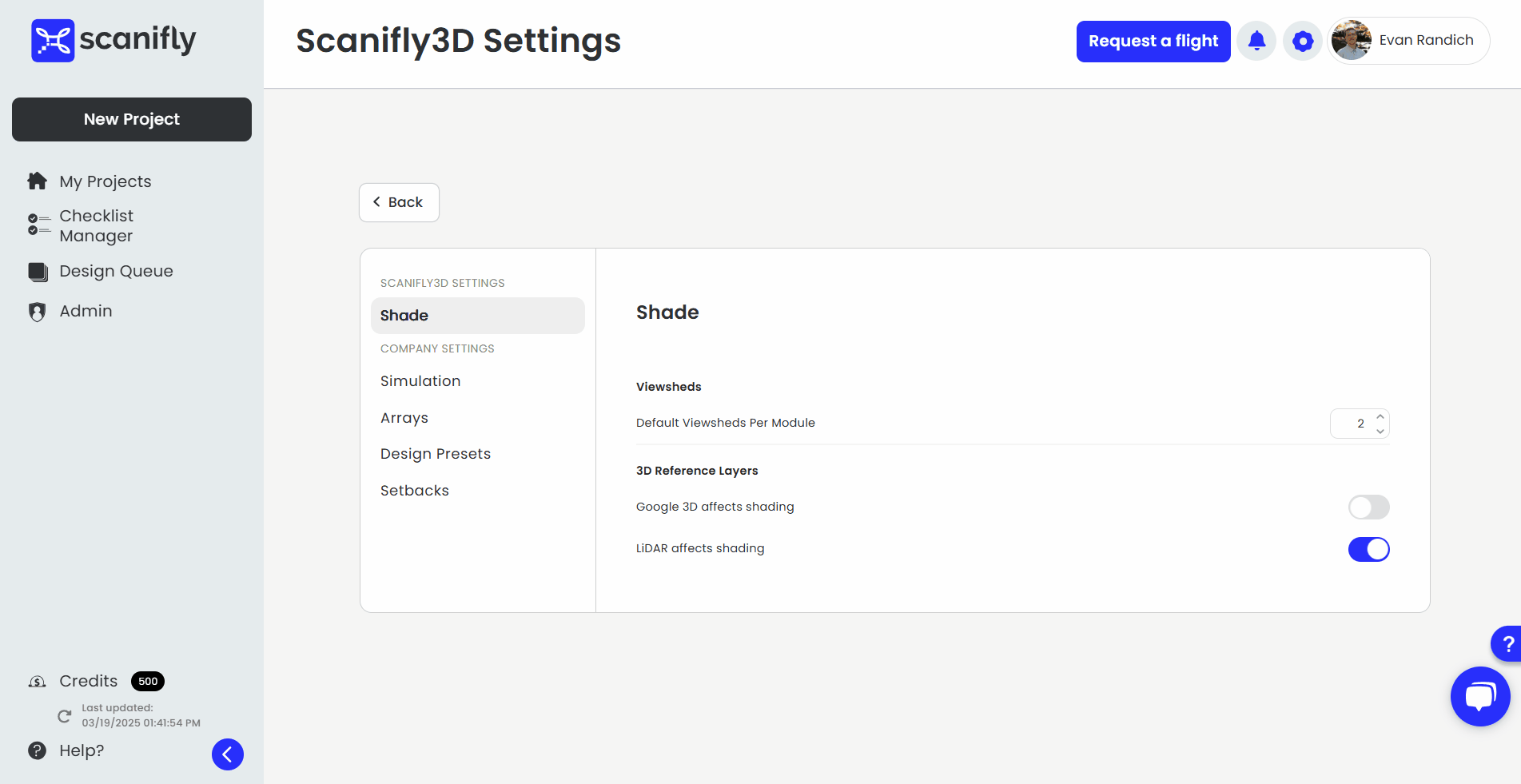The height and width of the screenshot is (784, 1521).
Task: Disable LiDAR affects shading
Action: coord(1368,549)
